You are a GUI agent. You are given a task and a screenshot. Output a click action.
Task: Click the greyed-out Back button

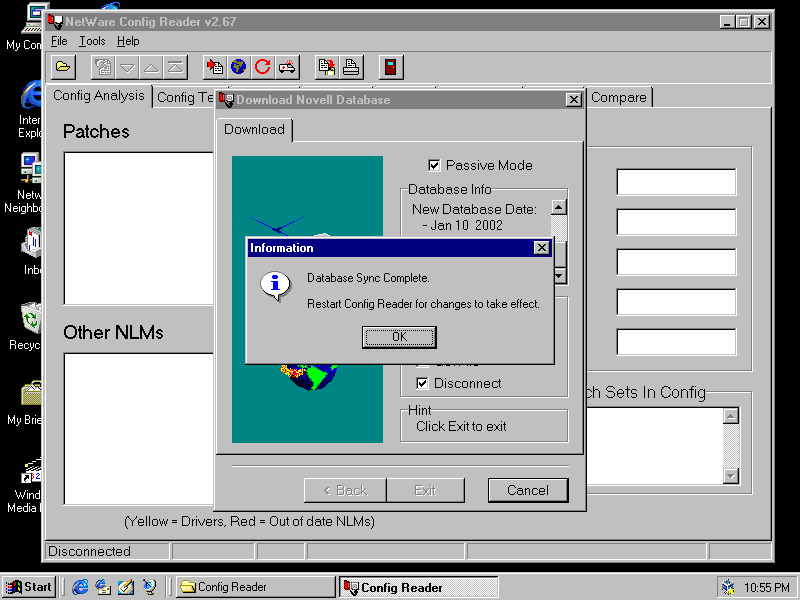pos(345,490)
